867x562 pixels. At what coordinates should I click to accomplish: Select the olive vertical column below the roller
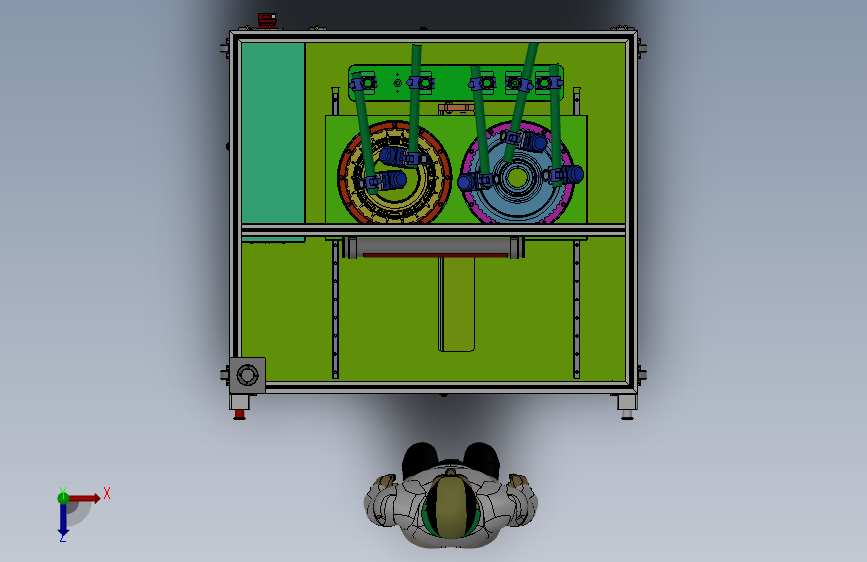[x=457, y=304]
